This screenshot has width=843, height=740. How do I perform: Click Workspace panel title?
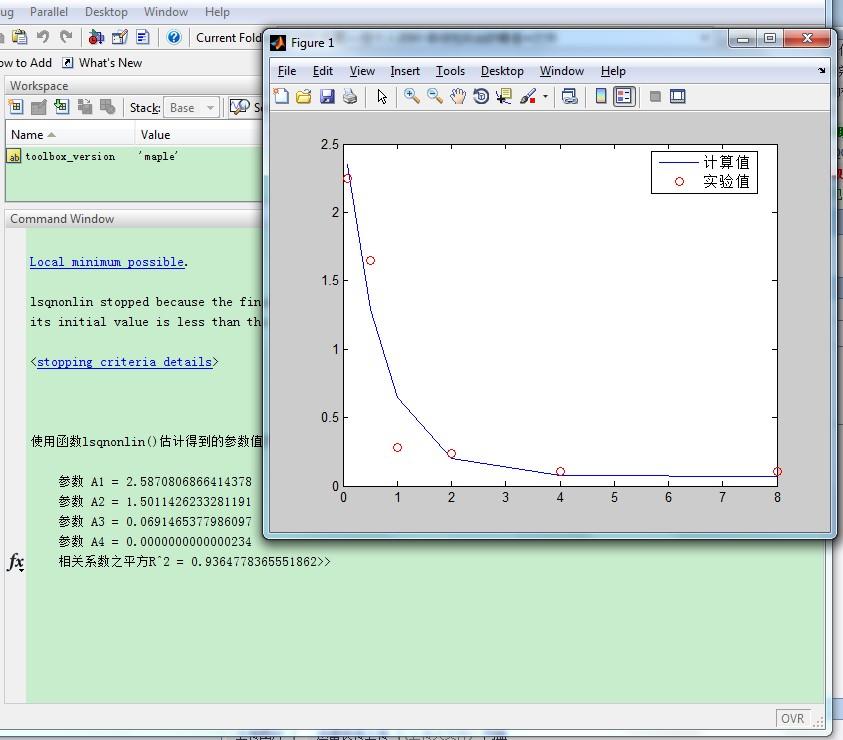pyautogui.click(x=39, y=86)
